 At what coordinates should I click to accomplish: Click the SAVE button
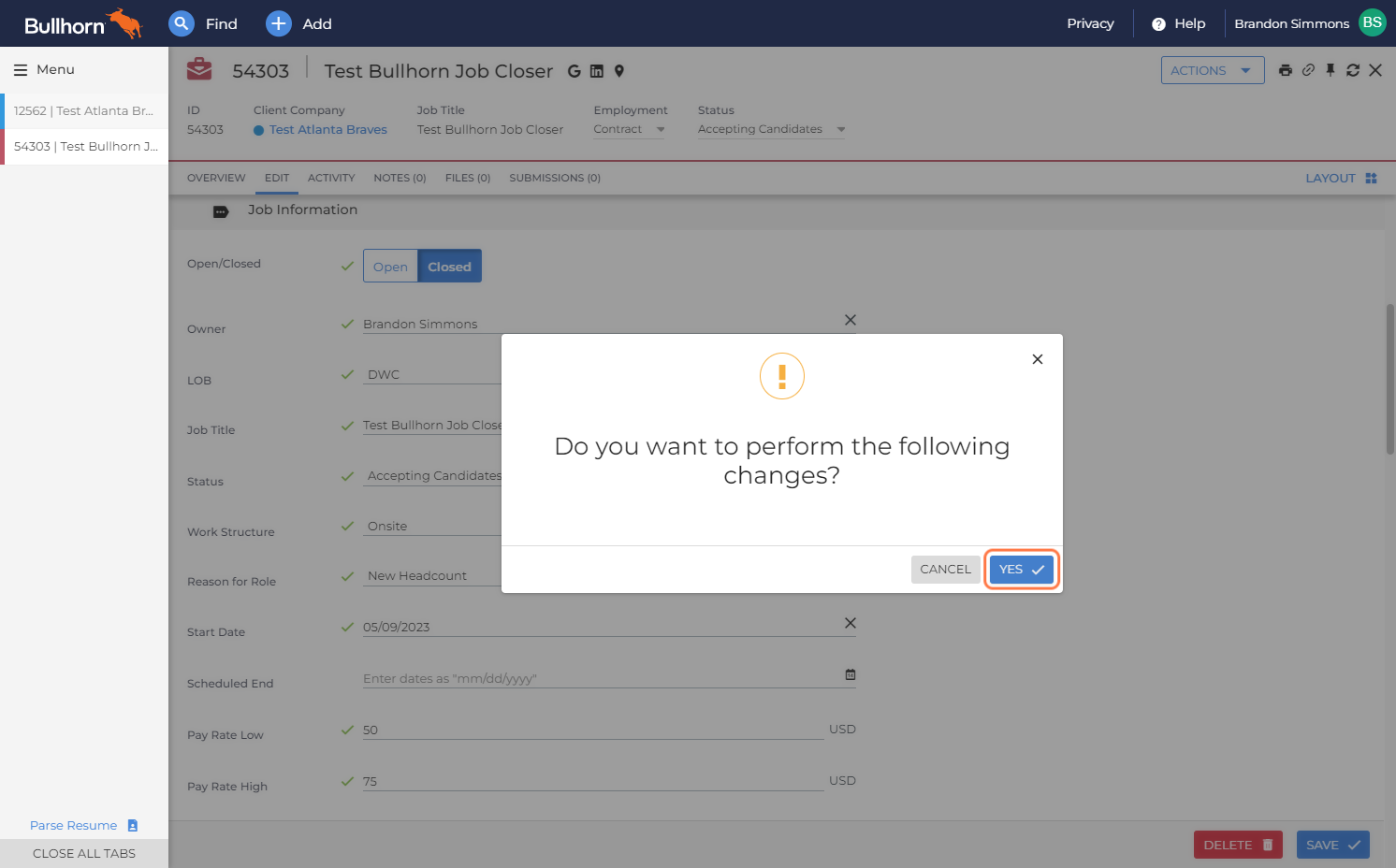pos(1332,845)
